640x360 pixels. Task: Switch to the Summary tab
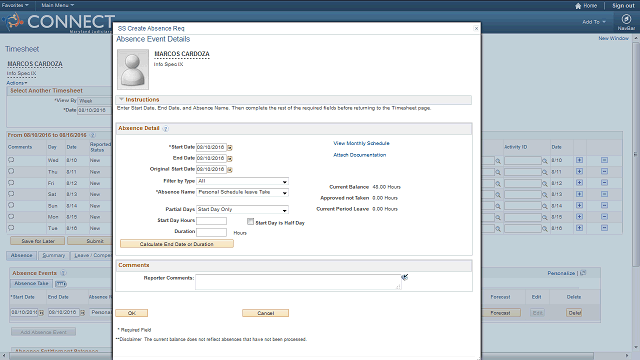tap(54, 256)
